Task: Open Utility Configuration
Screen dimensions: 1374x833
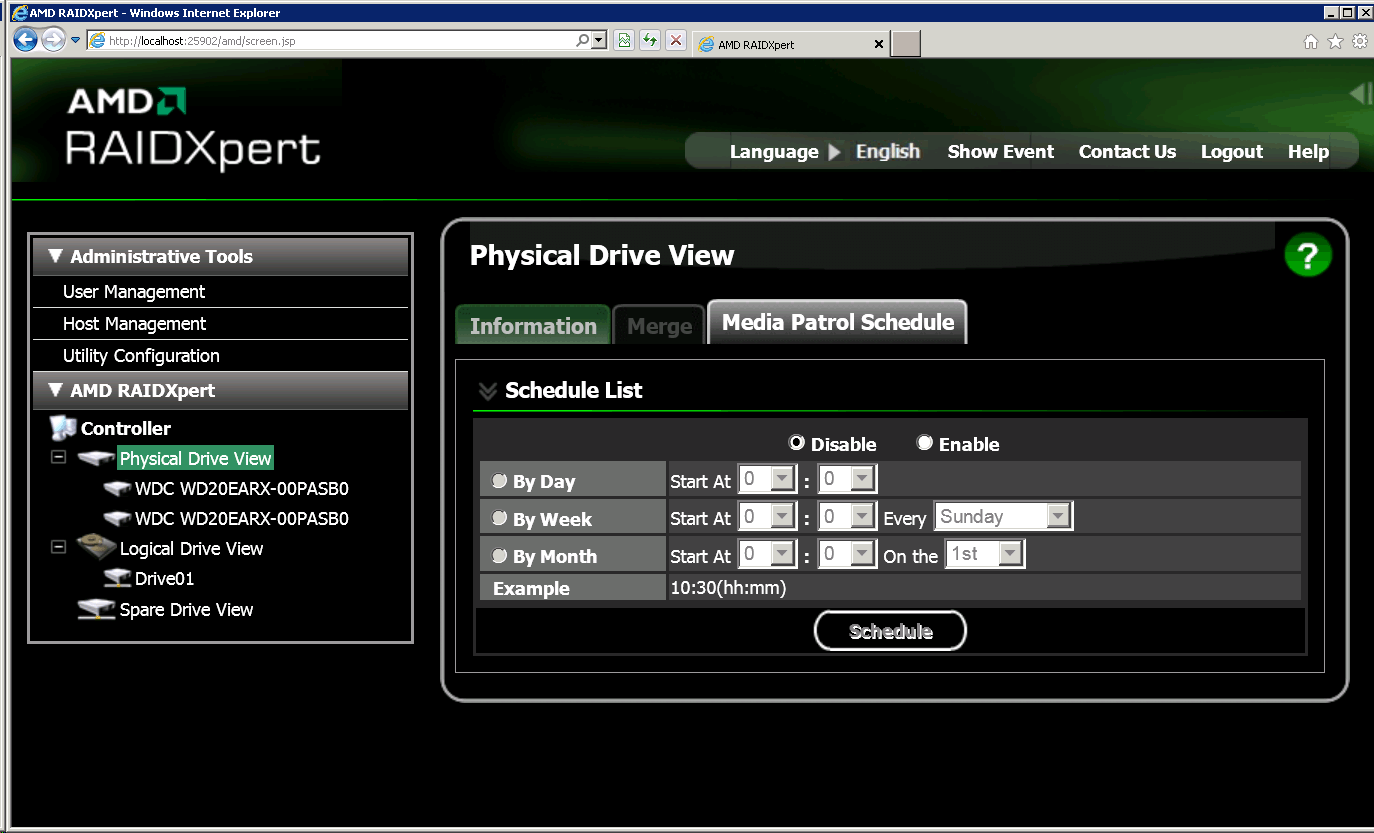Action: pos(141,355)
